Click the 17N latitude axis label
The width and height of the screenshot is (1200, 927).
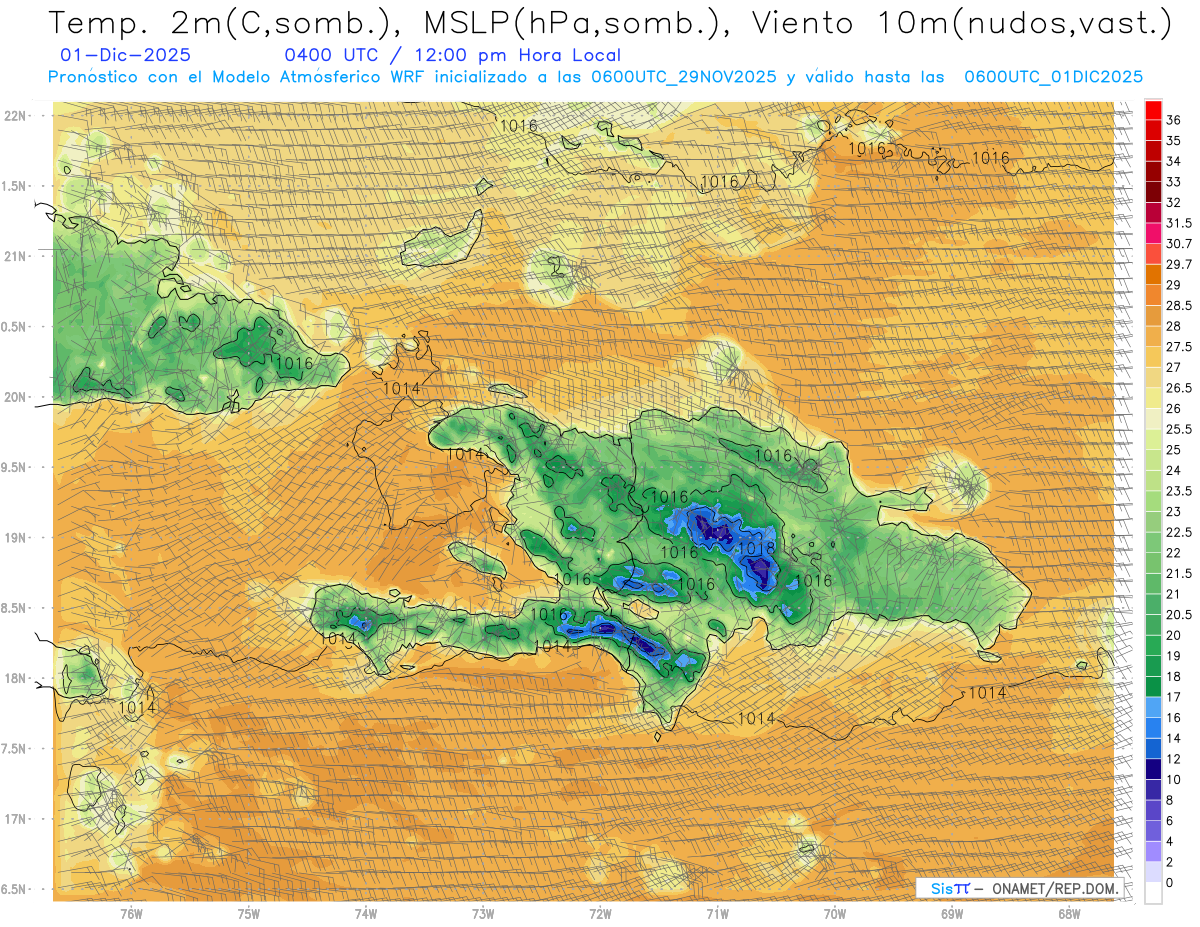pyautogui.click(x=15, y=819)
